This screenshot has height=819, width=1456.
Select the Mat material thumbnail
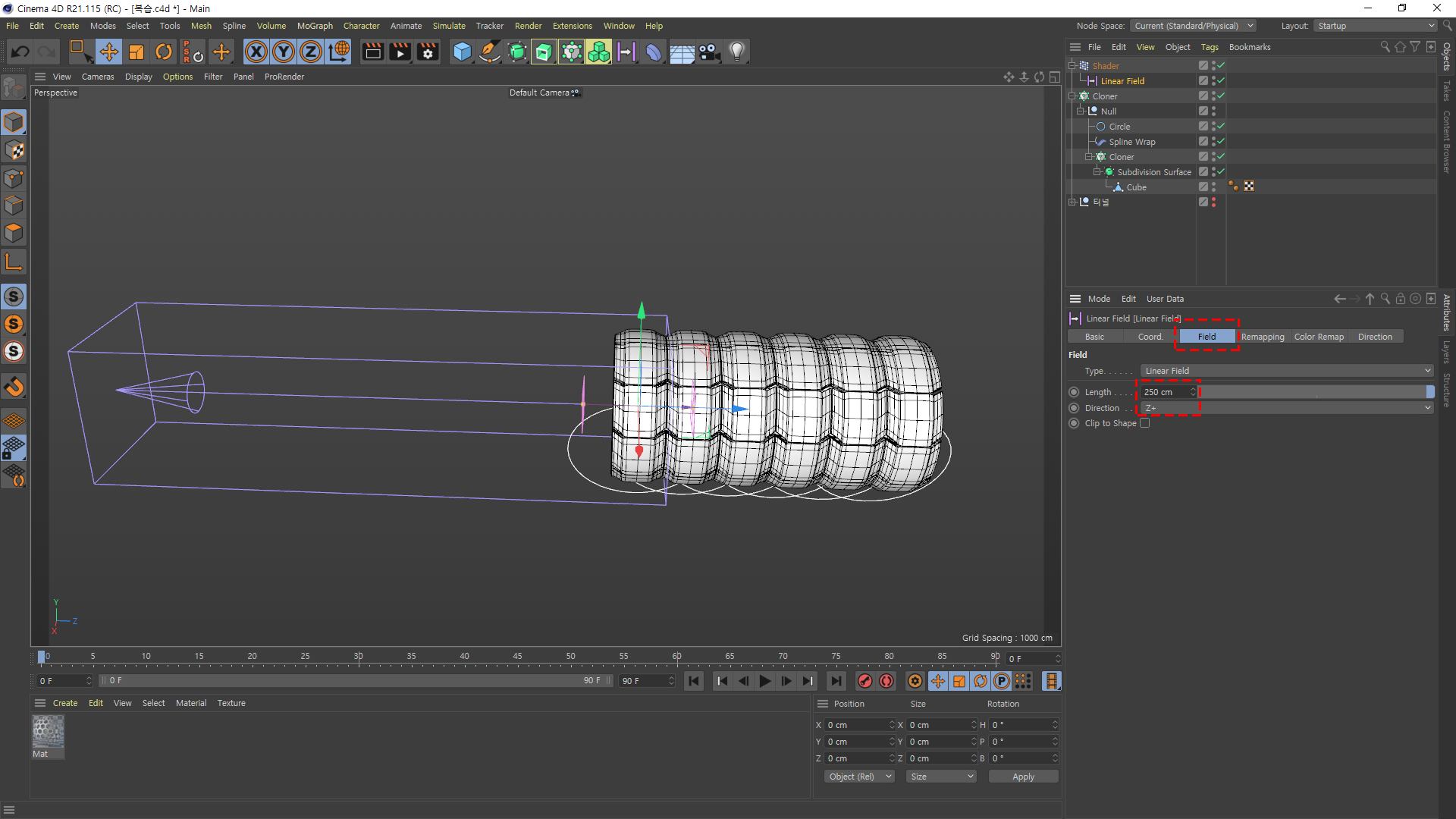coord(48,733)
